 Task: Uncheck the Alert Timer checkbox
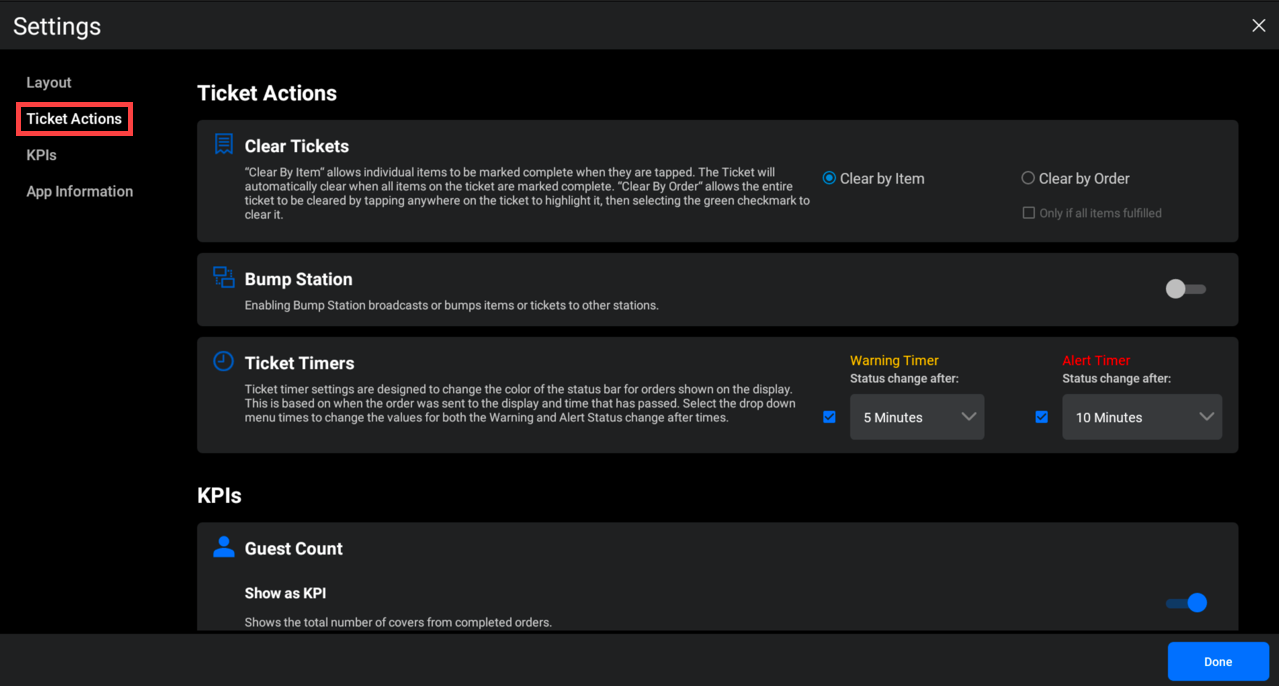point(1041,417)
